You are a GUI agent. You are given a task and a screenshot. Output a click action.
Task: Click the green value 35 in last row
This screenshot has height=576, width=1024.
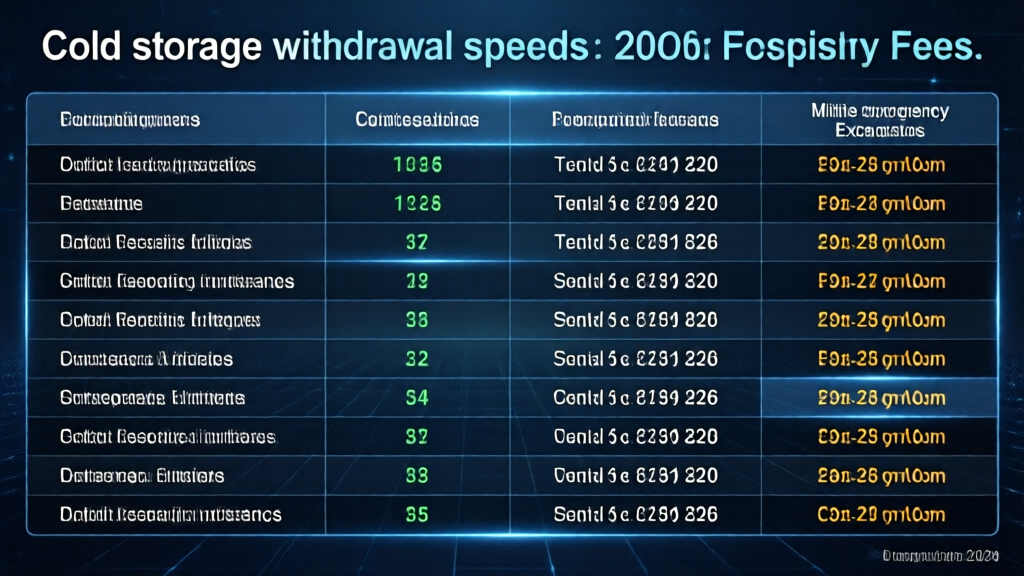(x=417, y=515)
